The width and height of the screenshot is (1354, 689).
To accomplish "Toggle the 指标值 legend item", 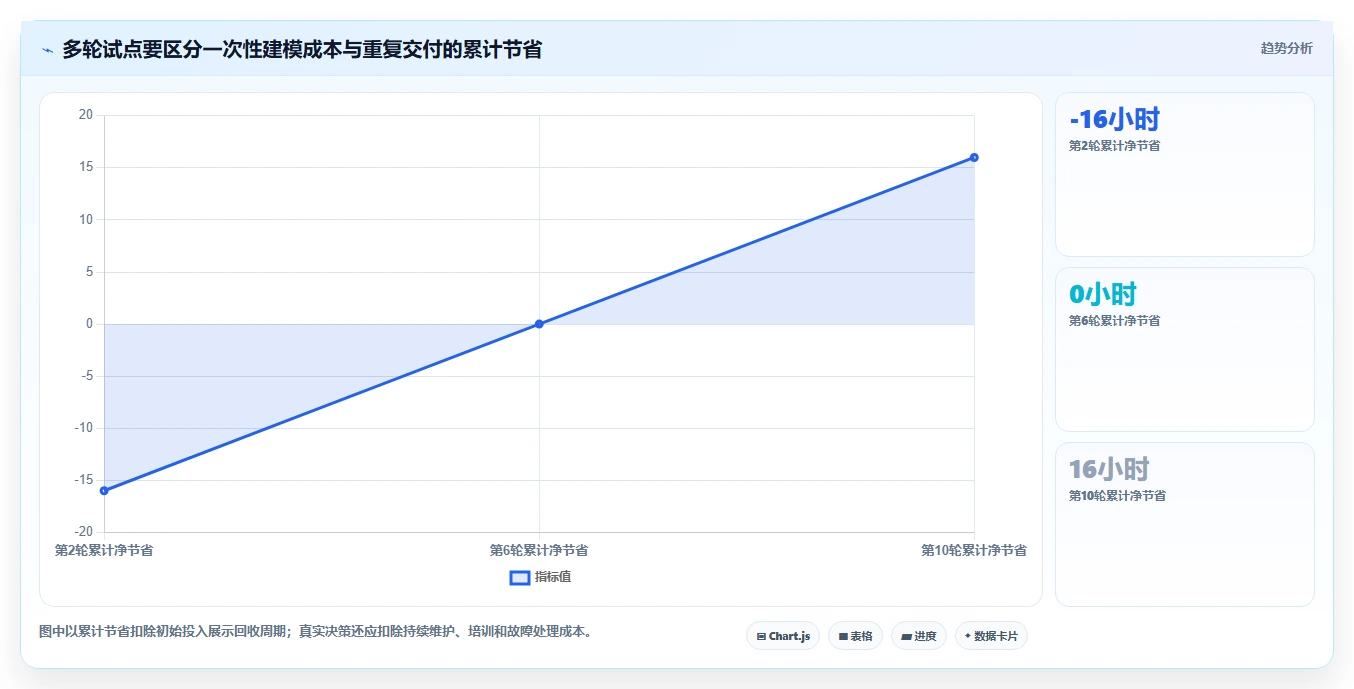I will click(540, 577).
